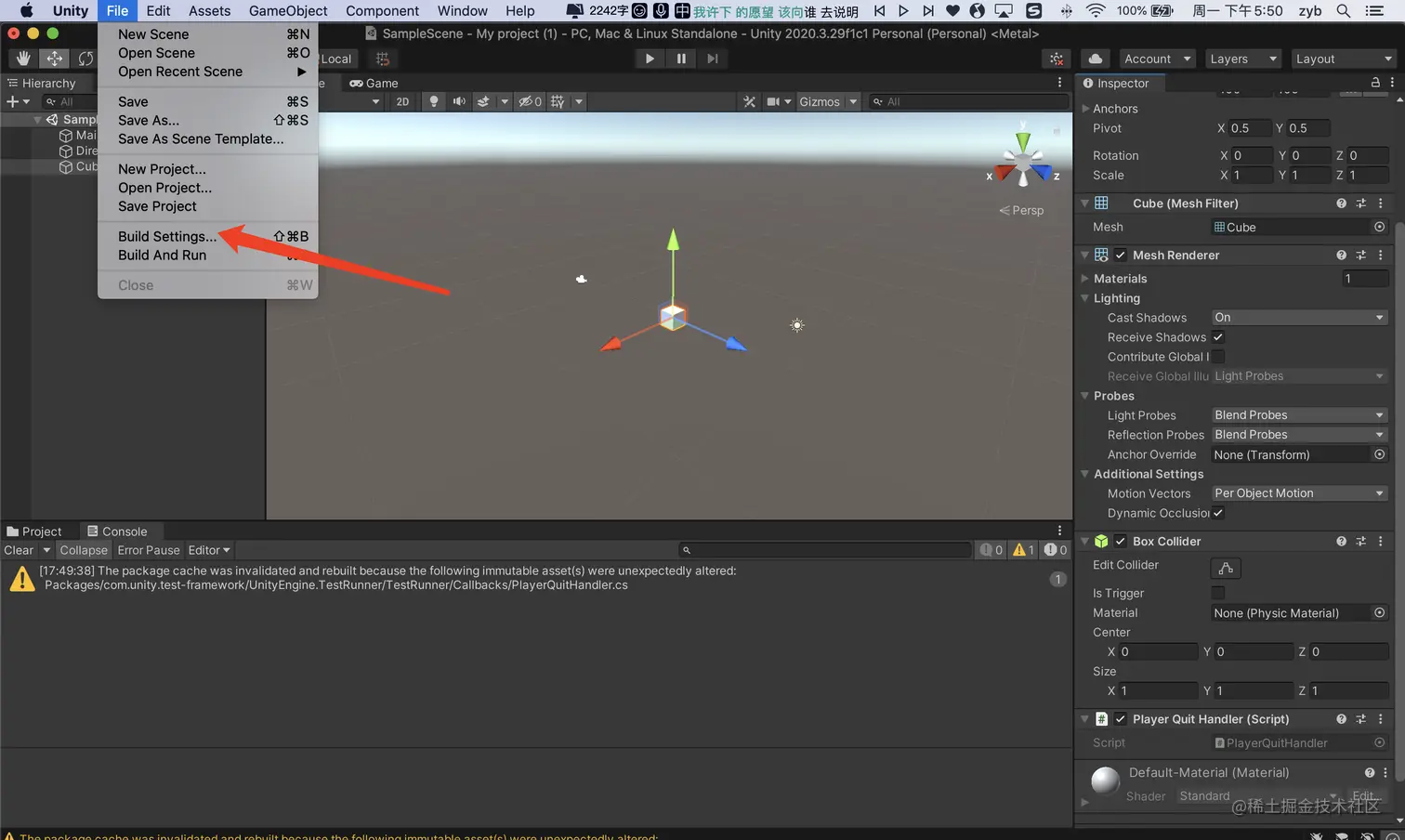Switch to the Game tab
This screenshot has width=1405, height=840.
[x=374, y=83]
